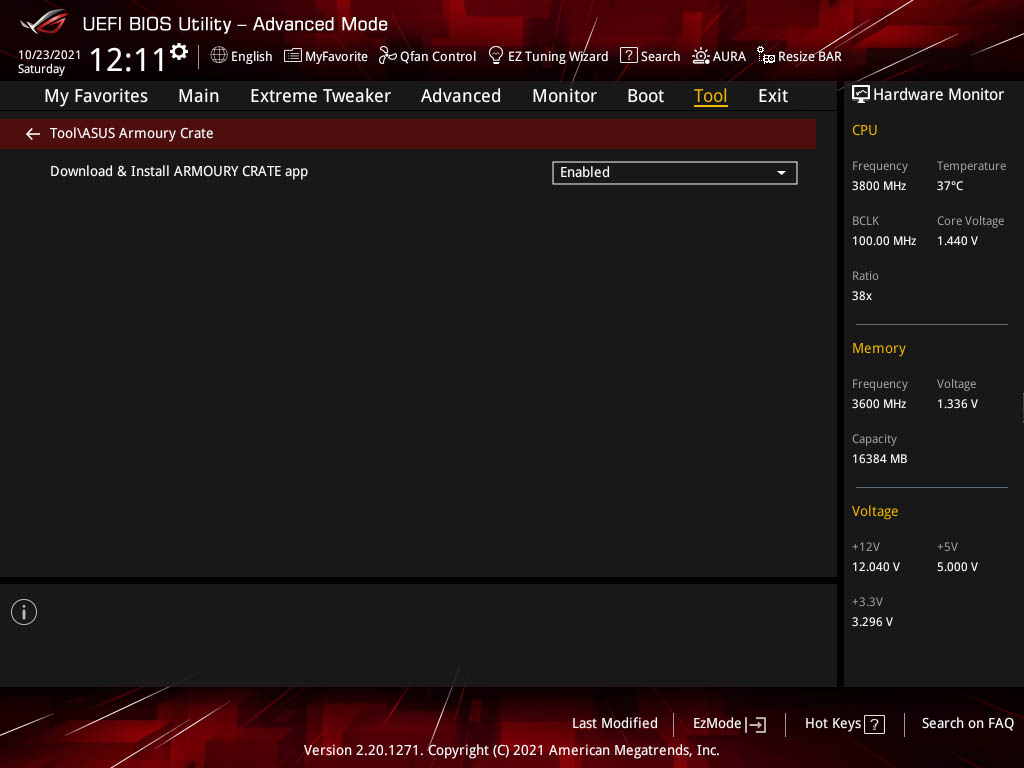Click the Hot Keys question-mark icon
1024x768 pixels.
(x=874, y=724)
